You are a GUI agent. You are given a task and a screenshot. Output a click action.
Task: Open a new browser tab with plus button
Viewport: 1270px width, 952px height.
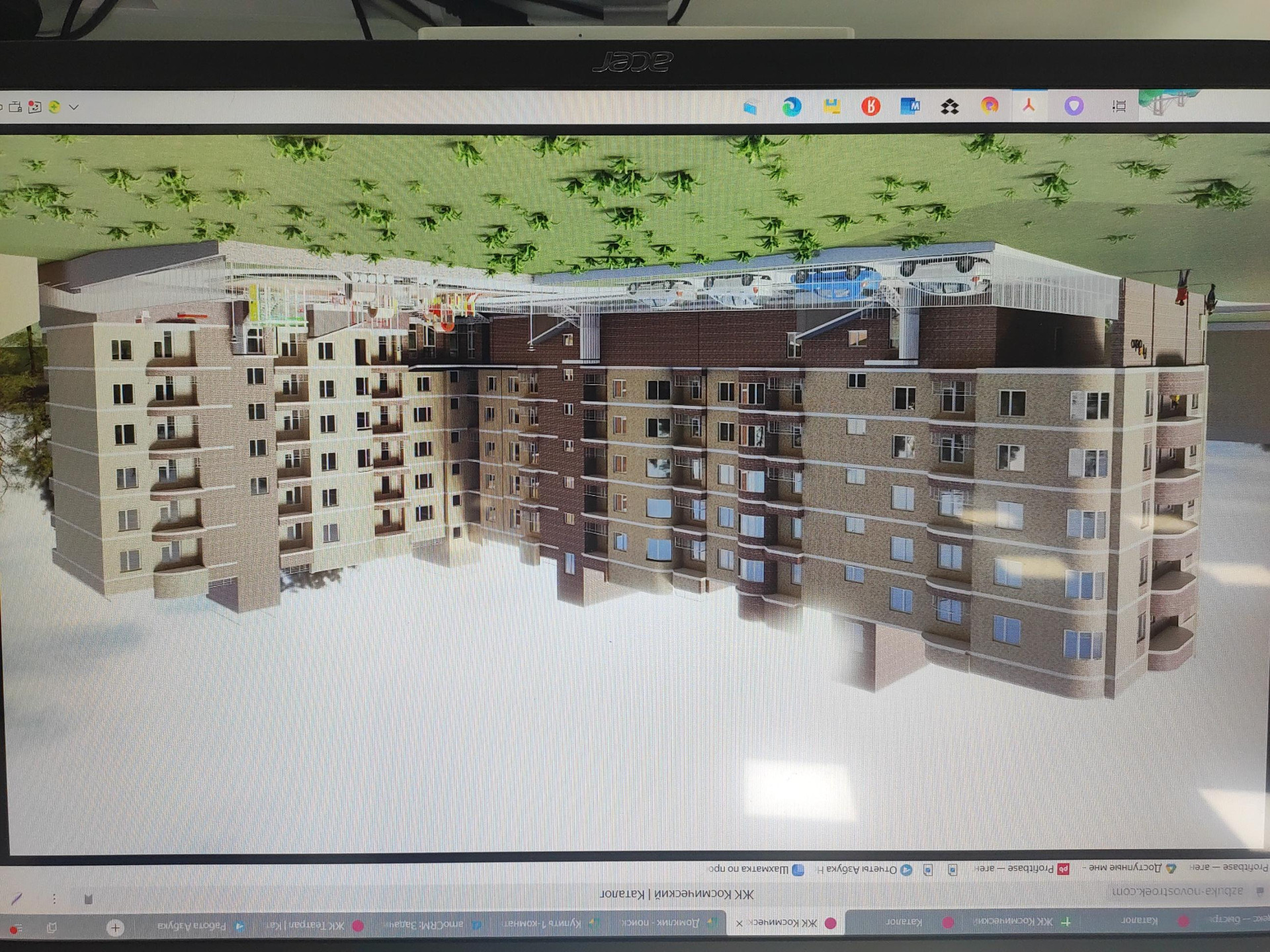coord(115,928)
